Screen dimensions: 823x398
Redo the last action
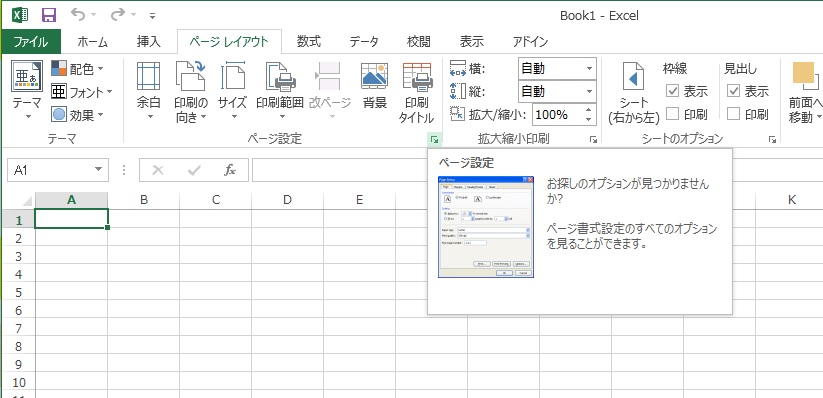coord(118,15)
